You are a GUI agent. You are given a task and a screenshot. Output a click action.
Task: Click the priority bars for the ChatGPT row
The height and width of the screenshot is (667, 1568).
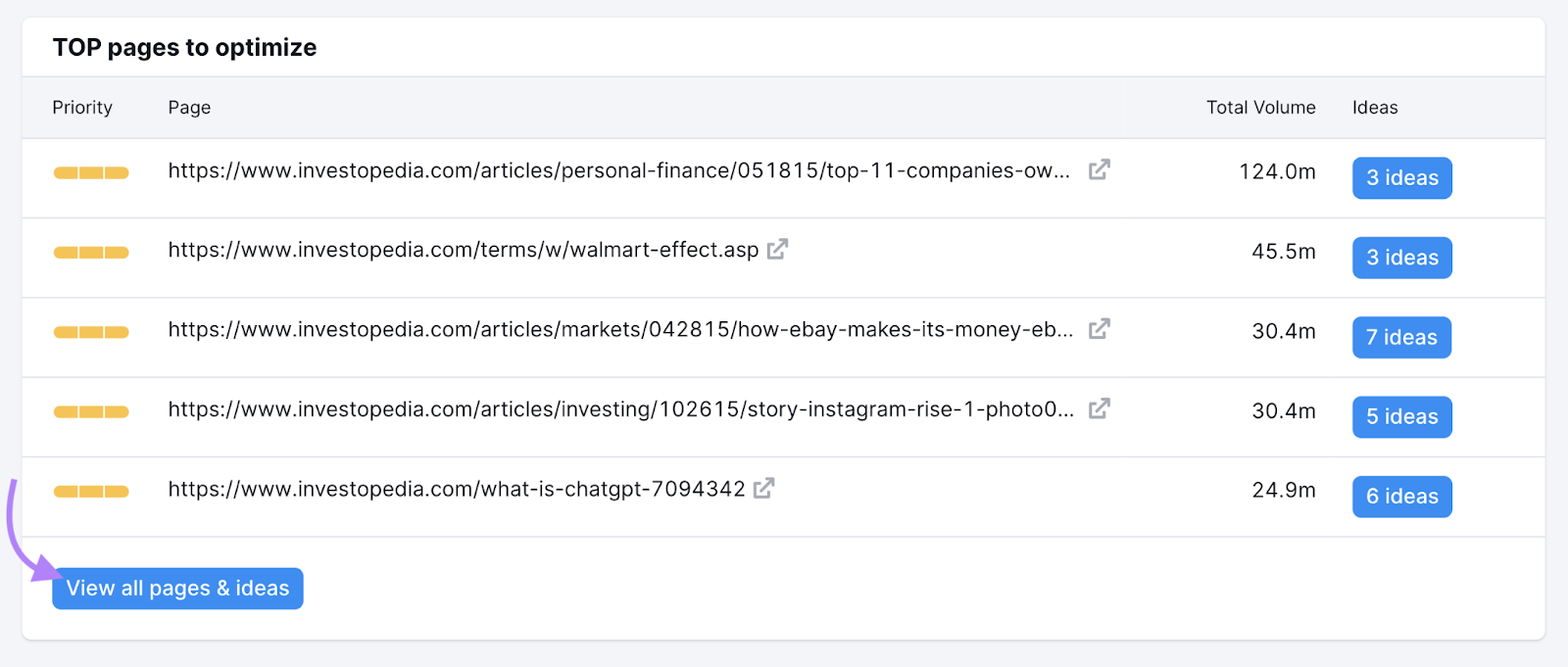pyautogui.click(x=90, y=491)
